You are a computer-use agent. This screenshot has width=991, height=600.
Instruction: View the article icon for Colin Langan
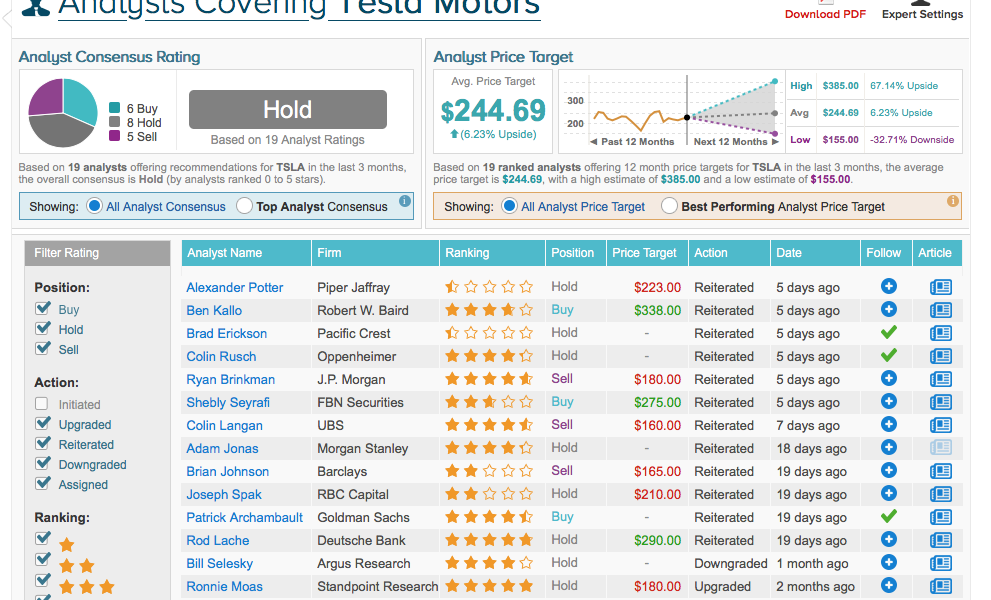tap(940, 425)
